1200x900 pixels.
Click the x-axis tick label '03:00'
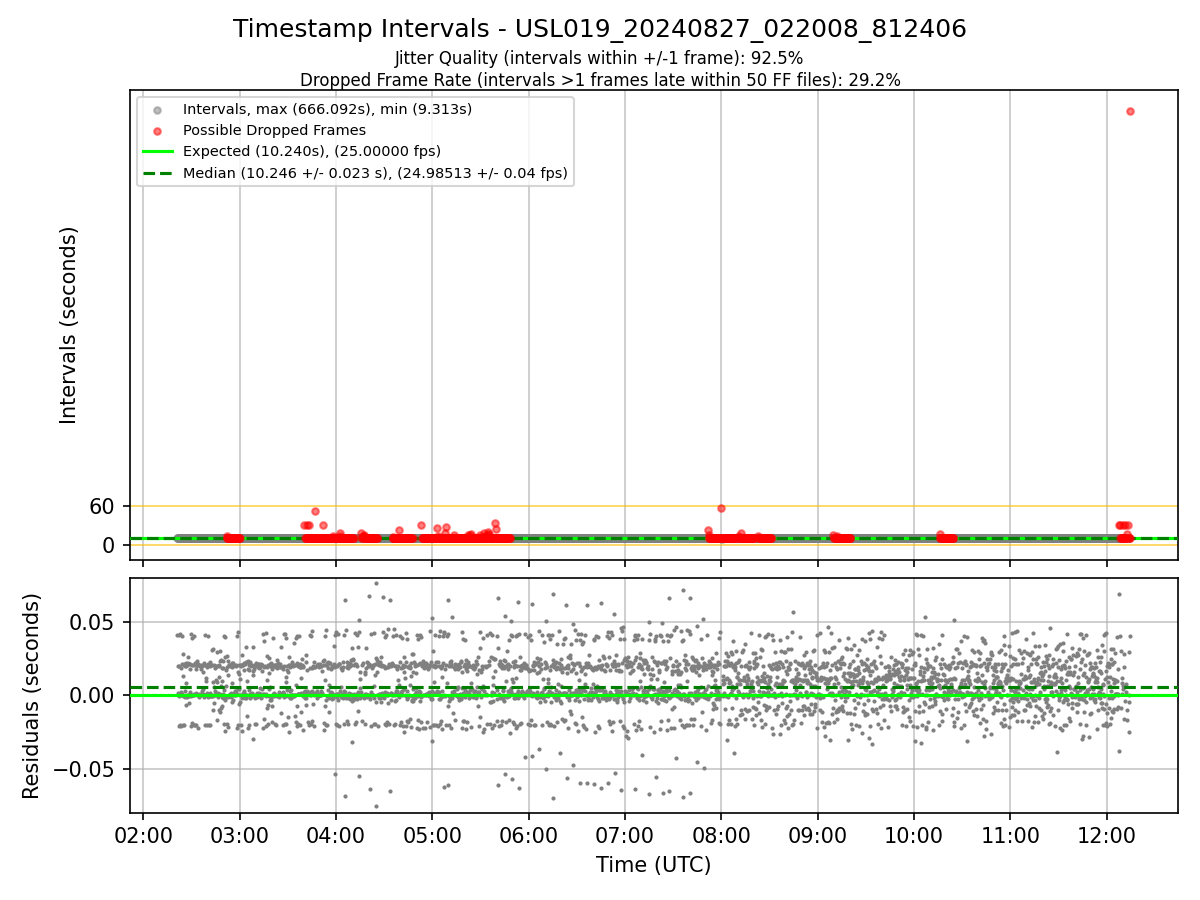[x=239, y=834]
